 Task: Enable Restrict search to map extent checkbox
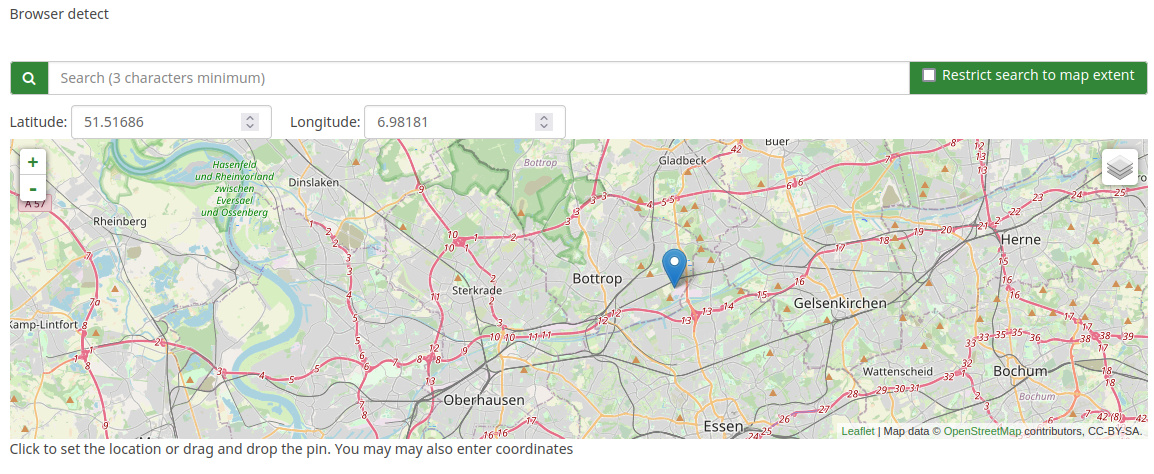929,75
